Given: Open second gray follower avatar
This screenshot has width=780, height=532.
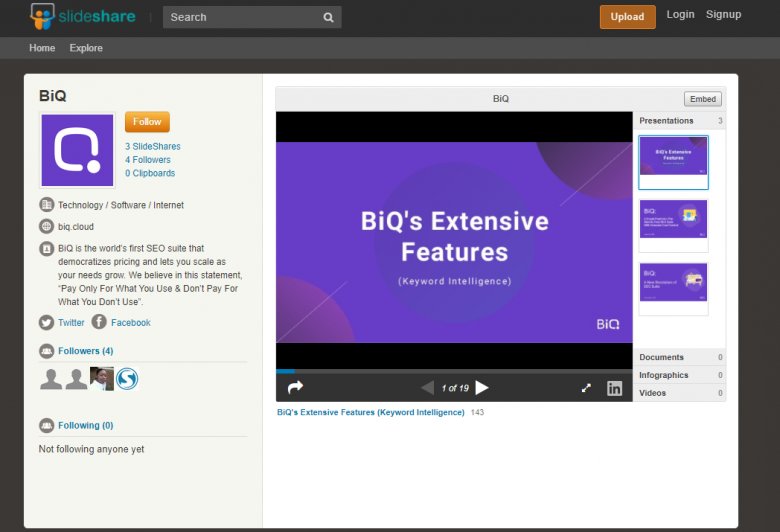Looking at the screenshot, I should coord(76,379).
